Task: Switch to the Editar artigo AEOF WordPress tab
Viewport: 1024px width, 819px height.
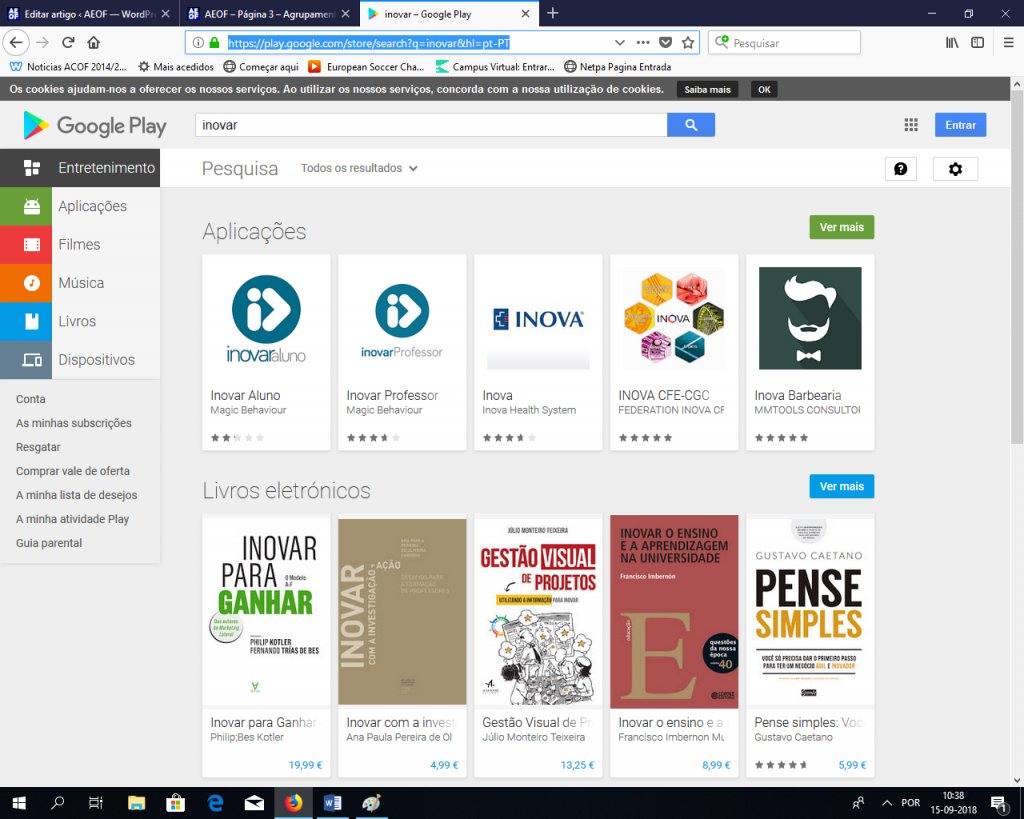Action: pyautogui.click(x=89, y=14)
